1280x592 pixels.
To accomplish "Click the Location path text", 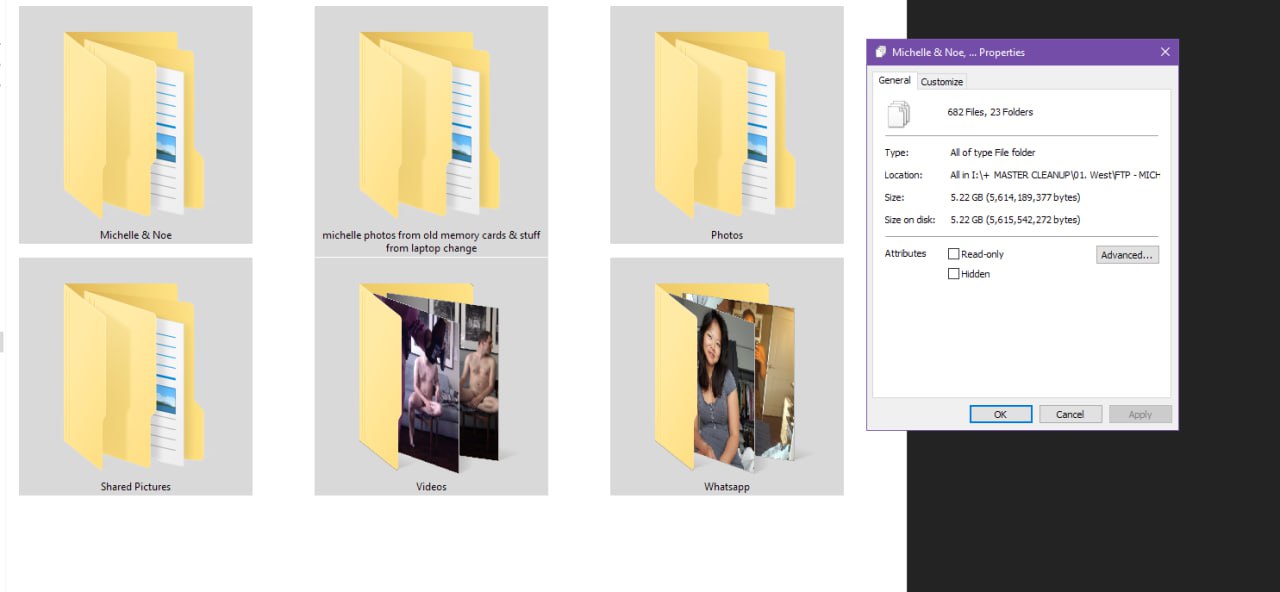I will click(1054, 175).
